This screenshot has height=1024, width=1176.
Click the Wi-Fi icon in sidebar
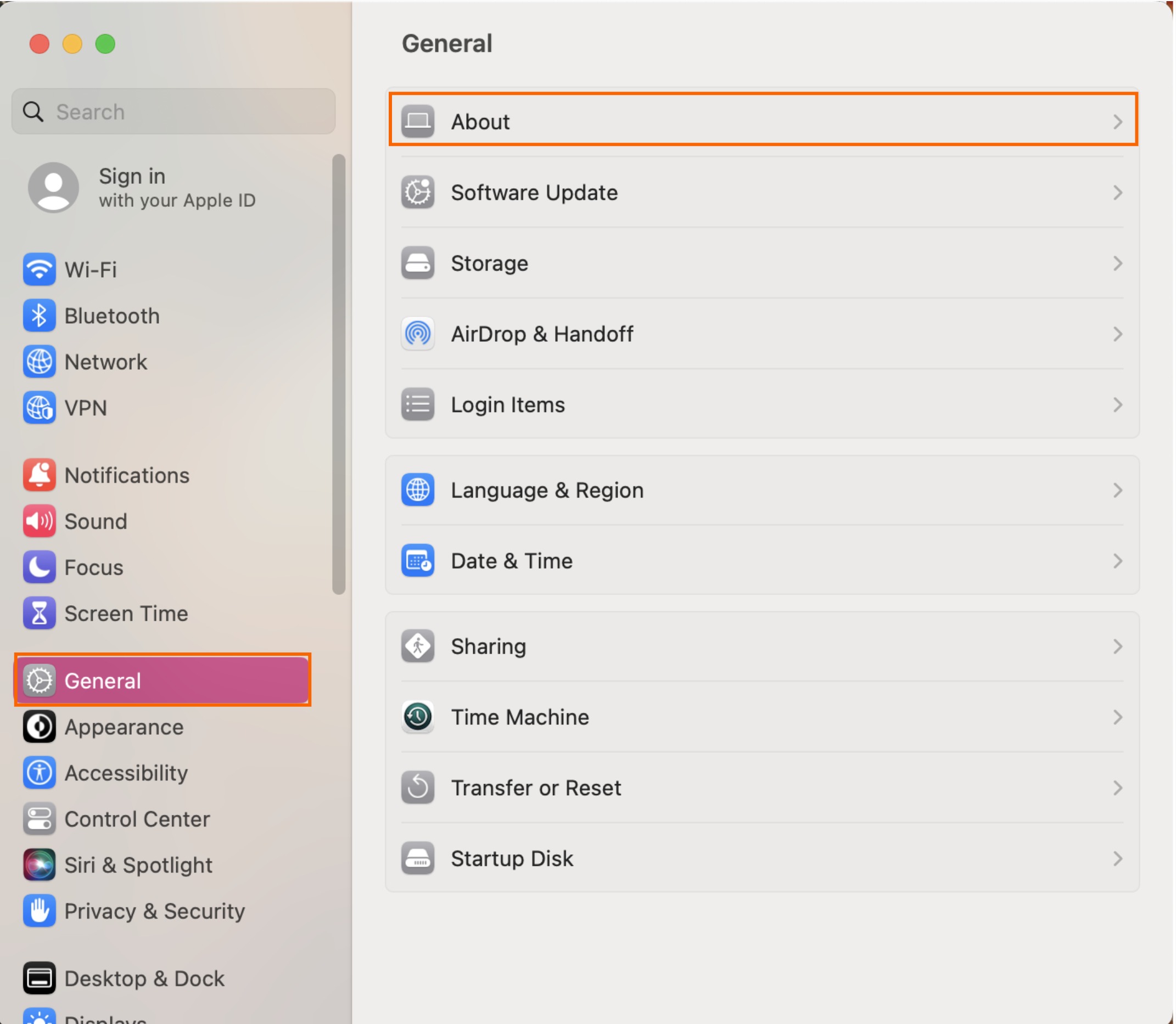pos(40,269)
